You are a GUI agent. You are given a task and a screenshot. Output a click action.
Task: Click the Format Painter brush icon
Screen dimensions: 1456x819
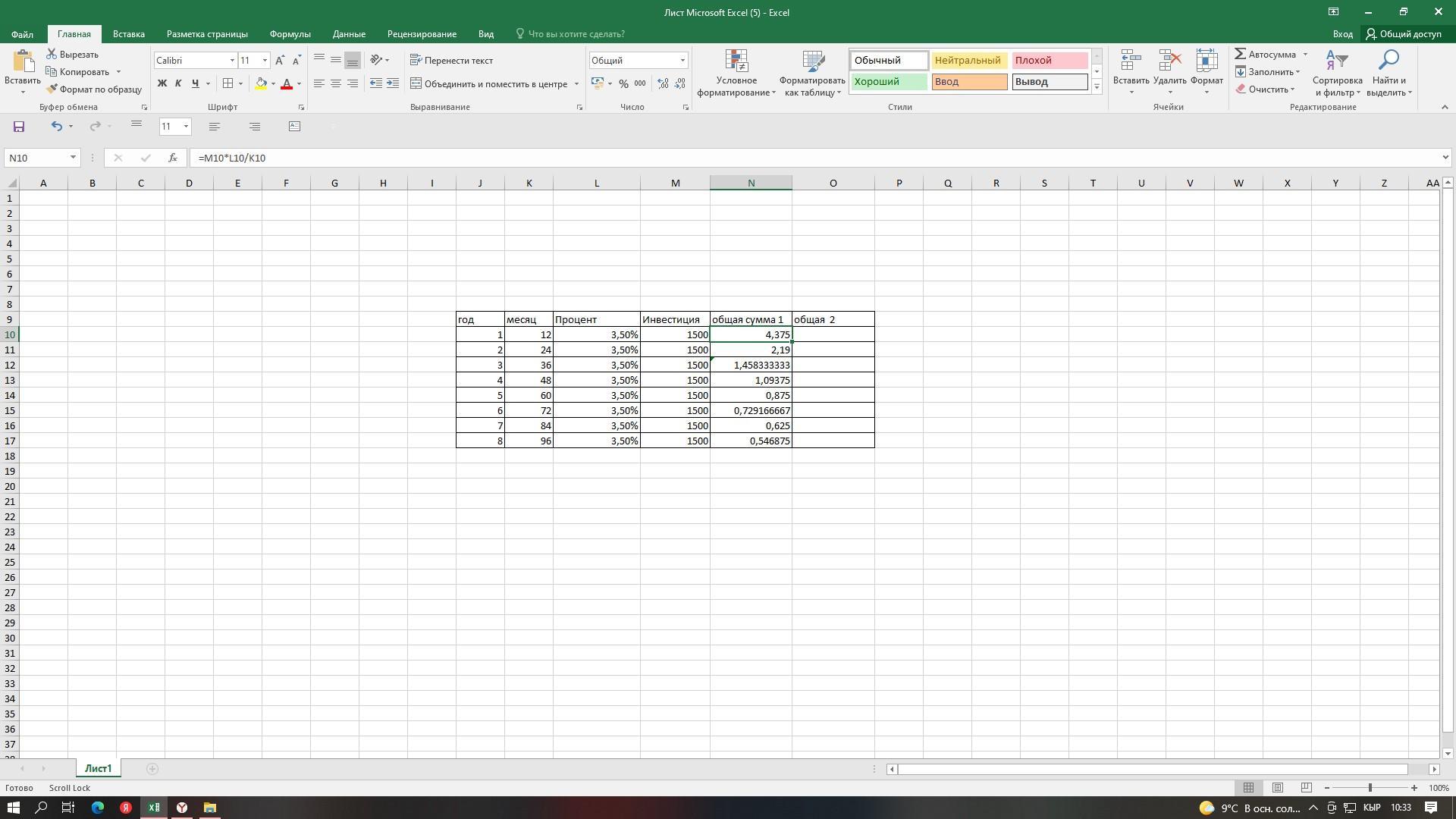pyautogui.click(x=52, y=89)
